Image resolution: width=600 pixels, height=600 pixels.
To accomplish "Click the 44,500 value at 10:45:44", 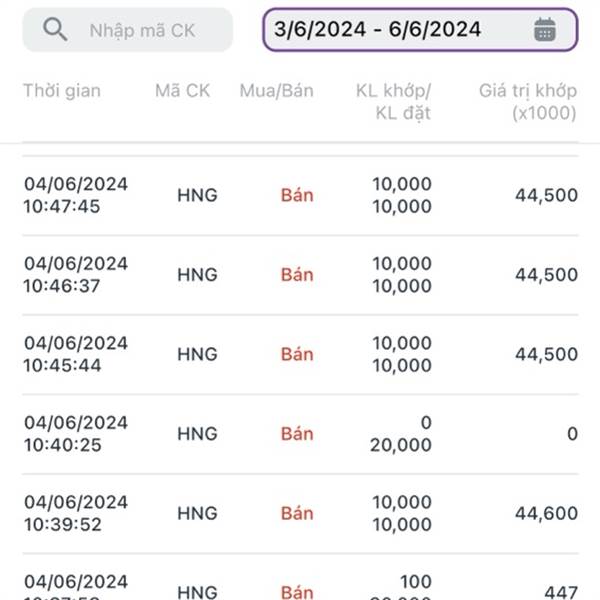I will coord(546,354).
